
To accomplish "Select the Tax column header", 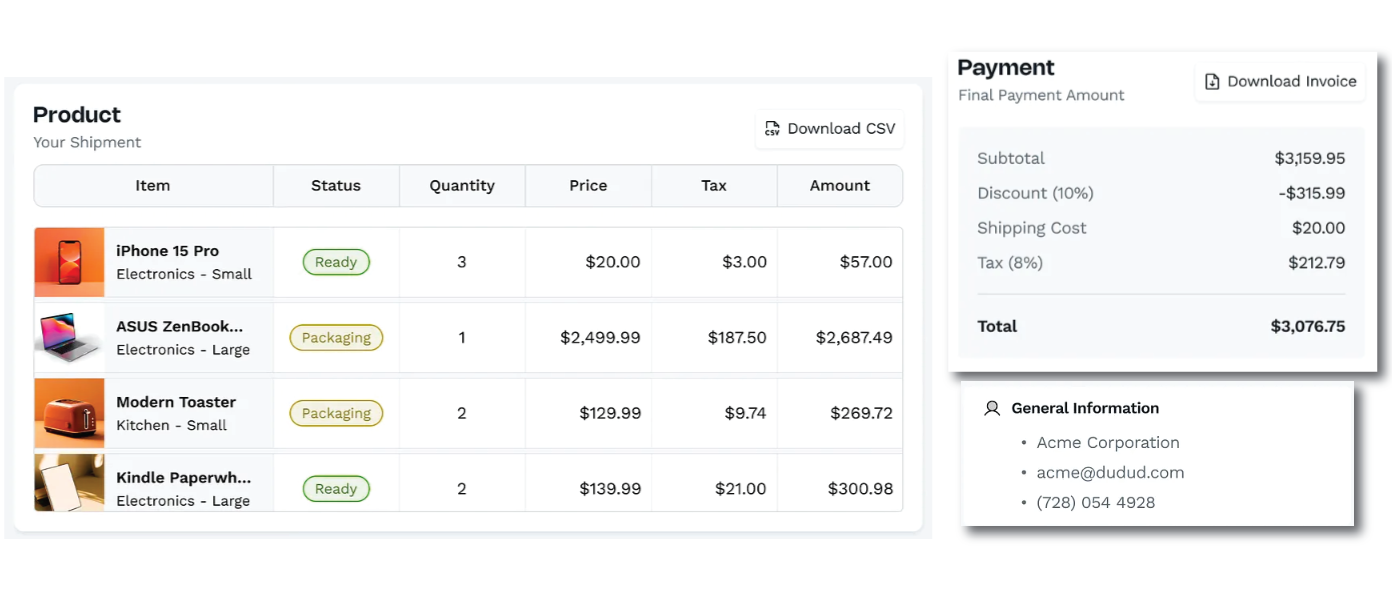I will [x=714, y=186].
